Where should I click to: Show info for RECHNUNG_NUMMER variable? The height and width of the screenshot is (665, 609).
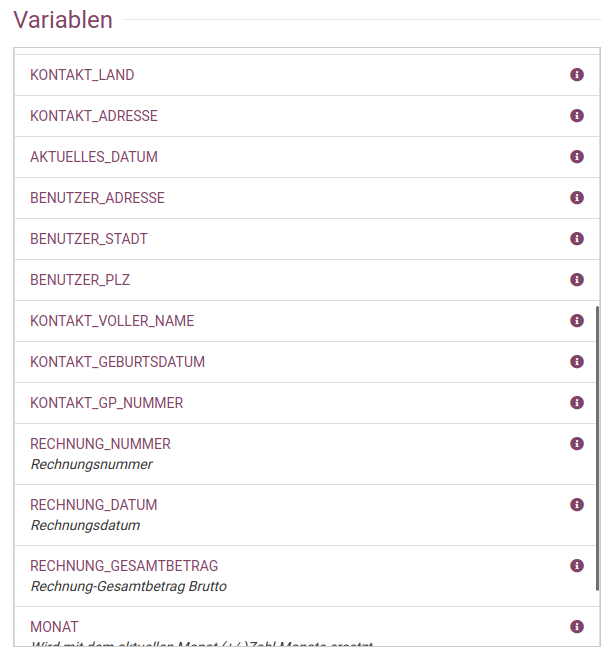pos(577,444)
